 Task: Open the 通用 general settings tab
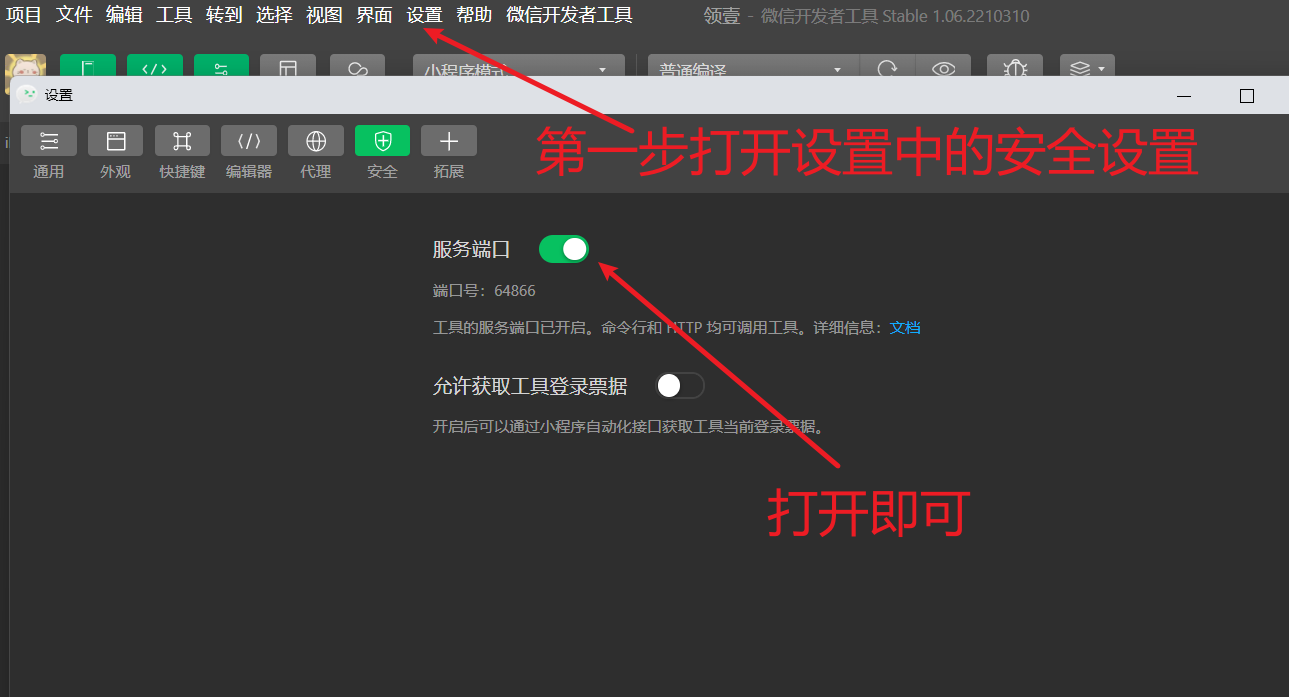[x=48, y=141]
